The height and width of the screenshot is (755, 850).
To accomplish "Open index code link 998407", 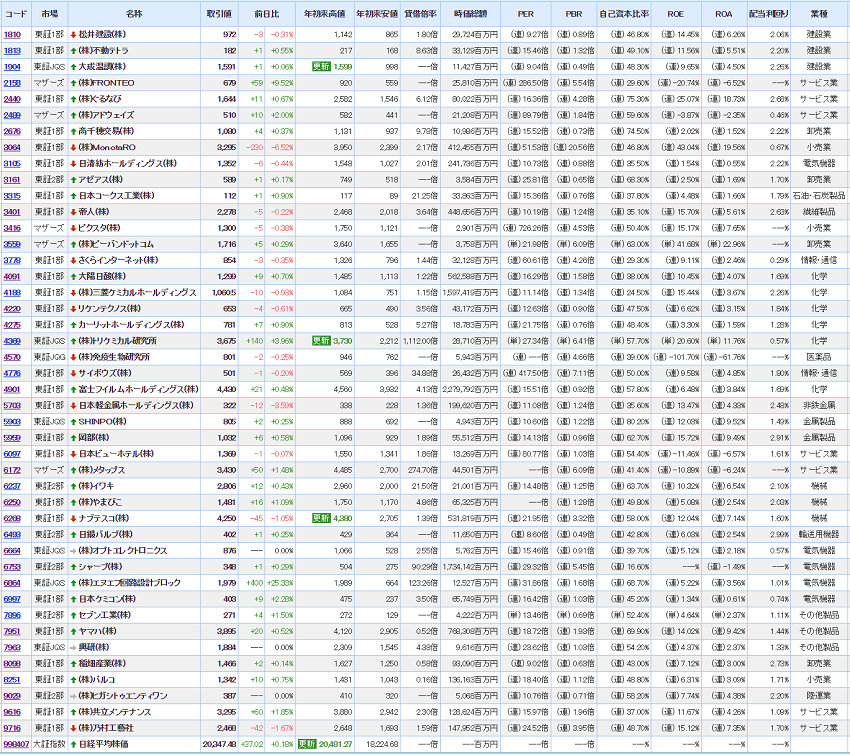I will (x=16, y=744).
